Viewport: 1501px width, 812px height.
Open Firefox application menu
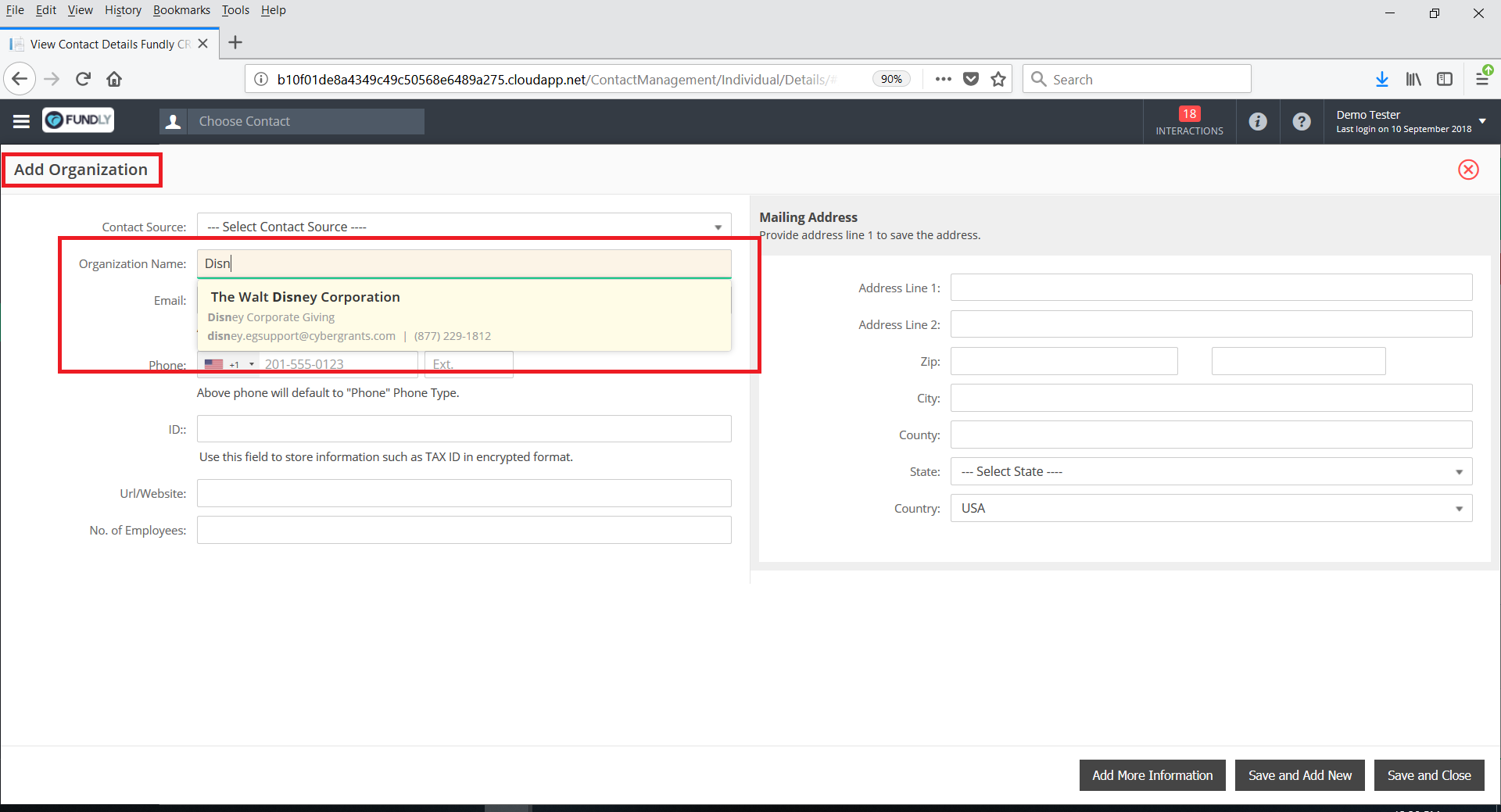(x=1482, y=79)
